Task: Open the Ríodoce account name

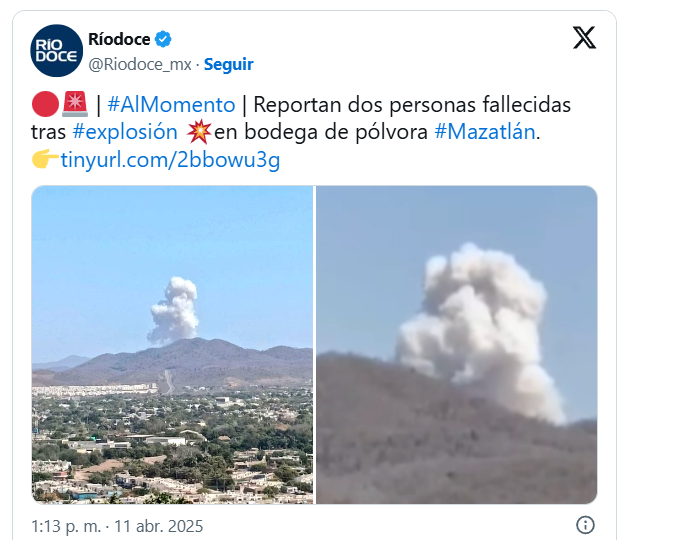Action: click(x=119, y=39)
